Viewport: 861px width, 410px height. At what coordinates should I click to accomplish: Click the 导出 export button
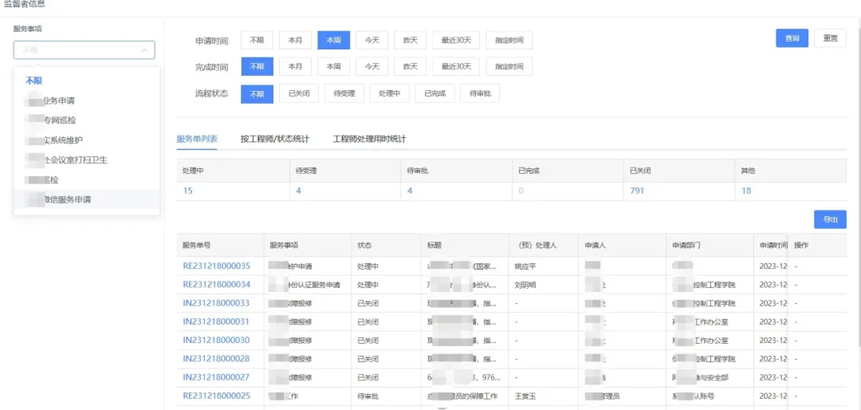click(830, 220)
